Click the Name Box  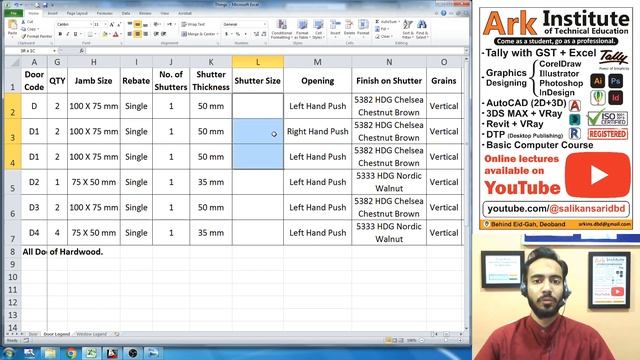tap(31, 51)
